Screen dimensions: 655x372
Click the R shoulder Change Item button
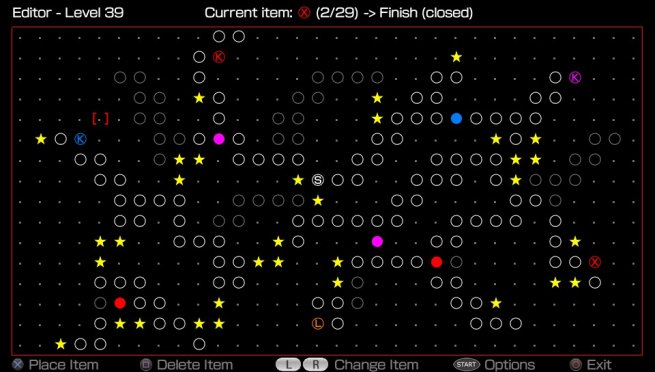tap(315, 365)
